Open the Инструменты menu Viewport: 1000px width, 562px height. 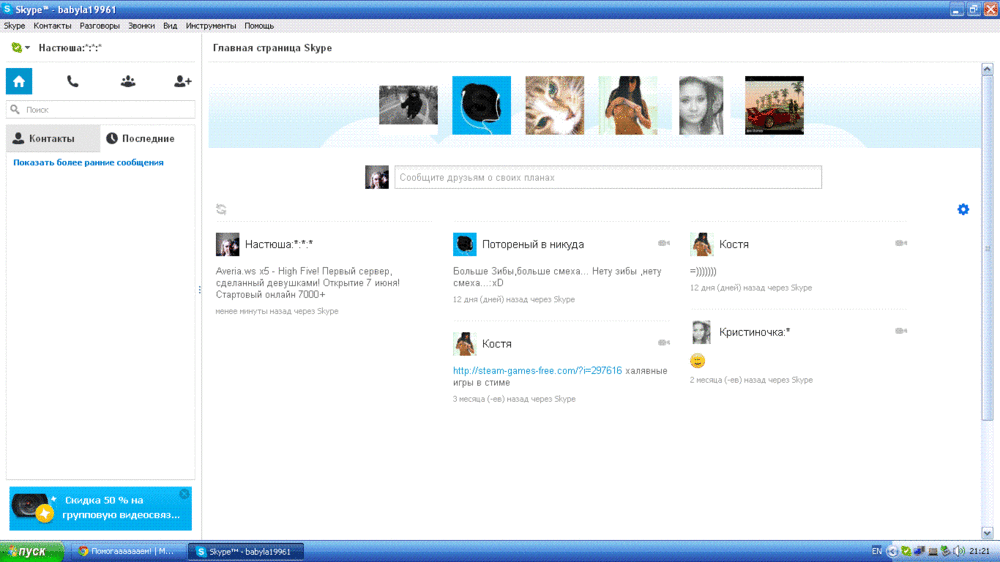[x=210, y=26]
